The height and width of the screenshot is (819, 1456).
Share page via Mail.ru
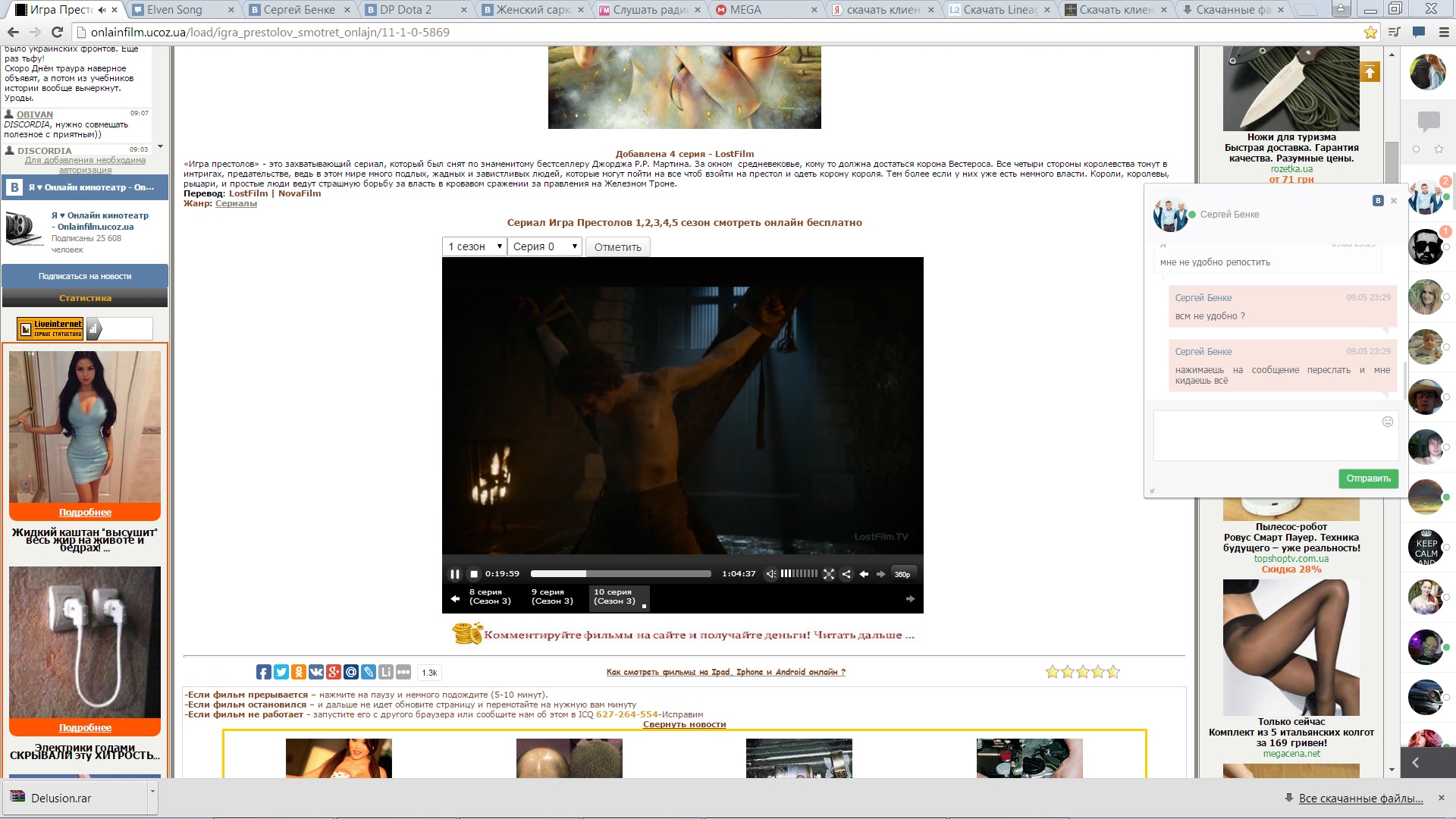coord(351,672)
